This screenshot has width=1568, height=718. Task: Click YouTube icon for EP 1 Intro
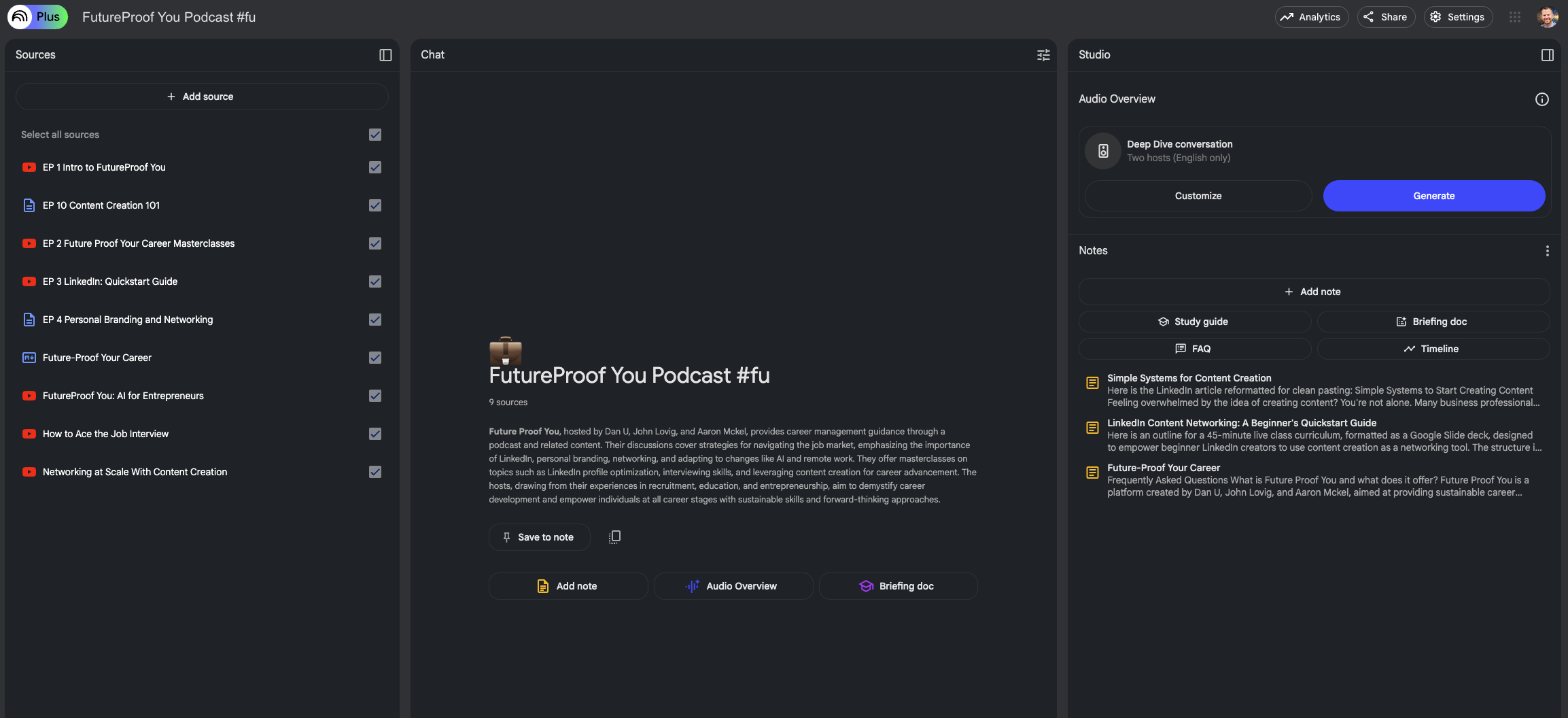point(29,167)
